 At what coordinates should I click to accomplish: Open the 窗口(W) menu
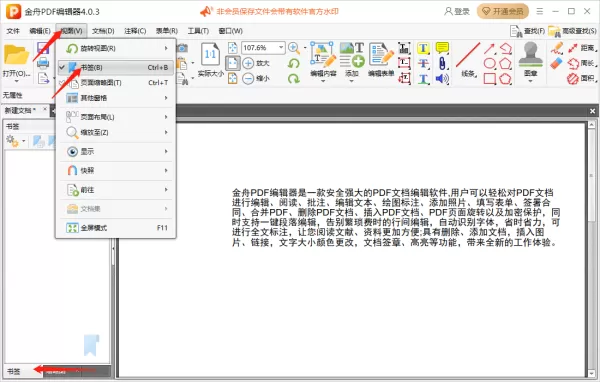(231, 31)
